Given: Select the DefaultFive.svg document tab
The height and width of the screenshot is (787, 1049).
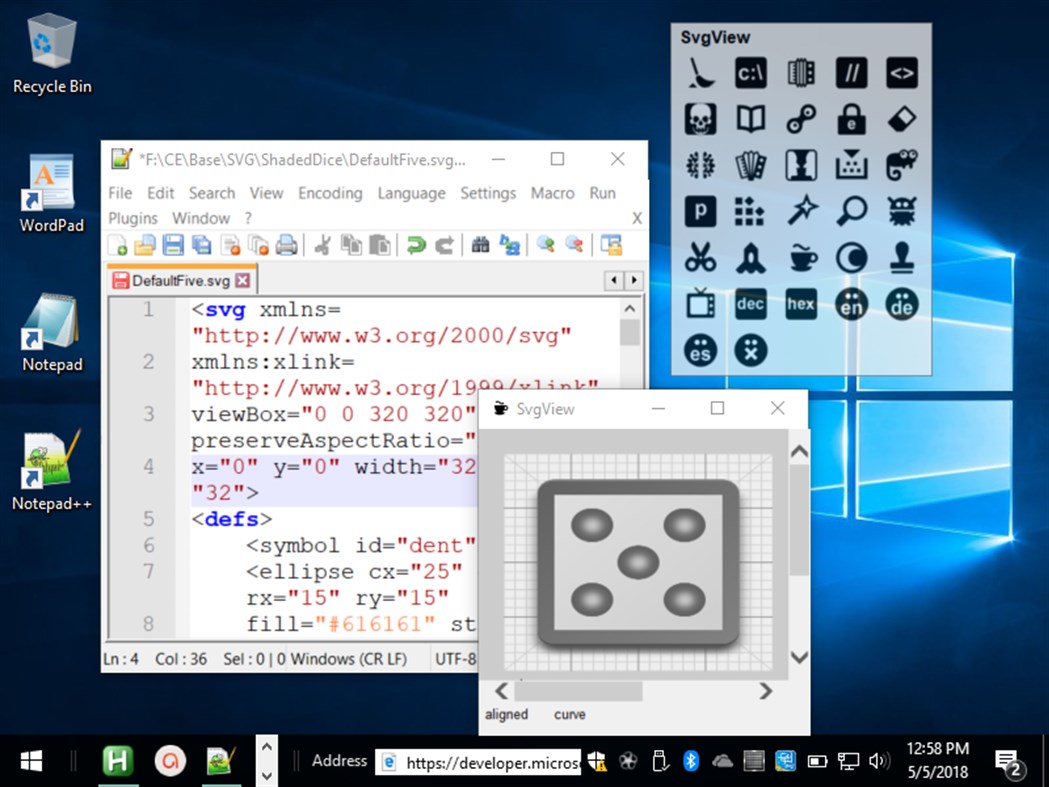Looking at the screenshot, I should [180, 280].
